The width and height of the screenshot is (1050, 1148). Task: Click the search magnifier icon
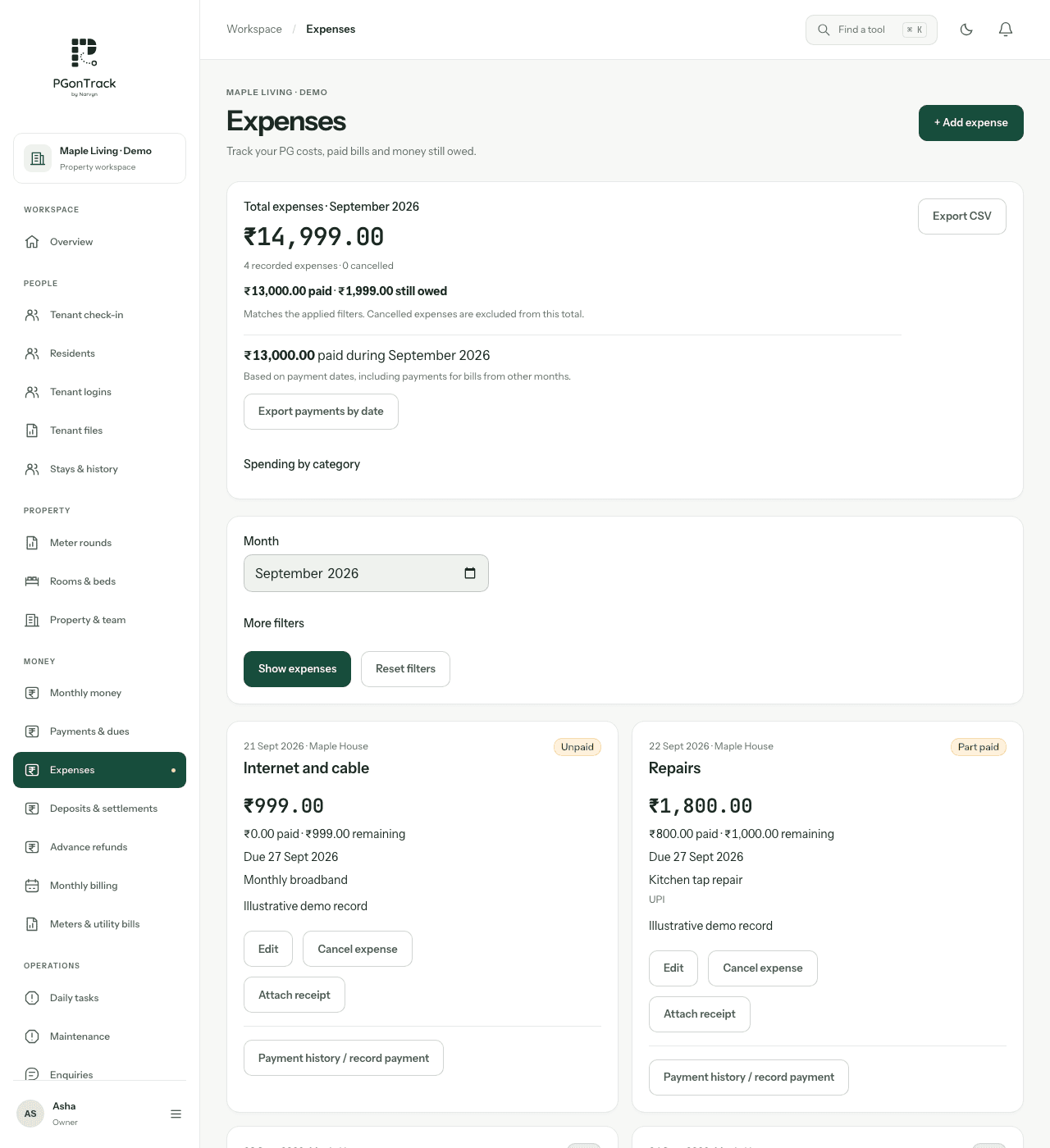coord(824,30)
